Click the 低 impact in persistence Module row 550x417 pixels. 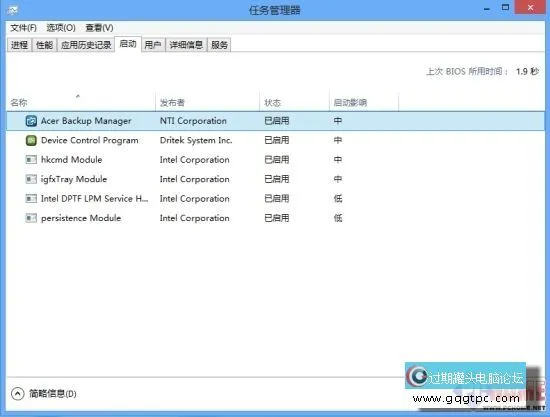pyautogui.click(x=338, y=218)
